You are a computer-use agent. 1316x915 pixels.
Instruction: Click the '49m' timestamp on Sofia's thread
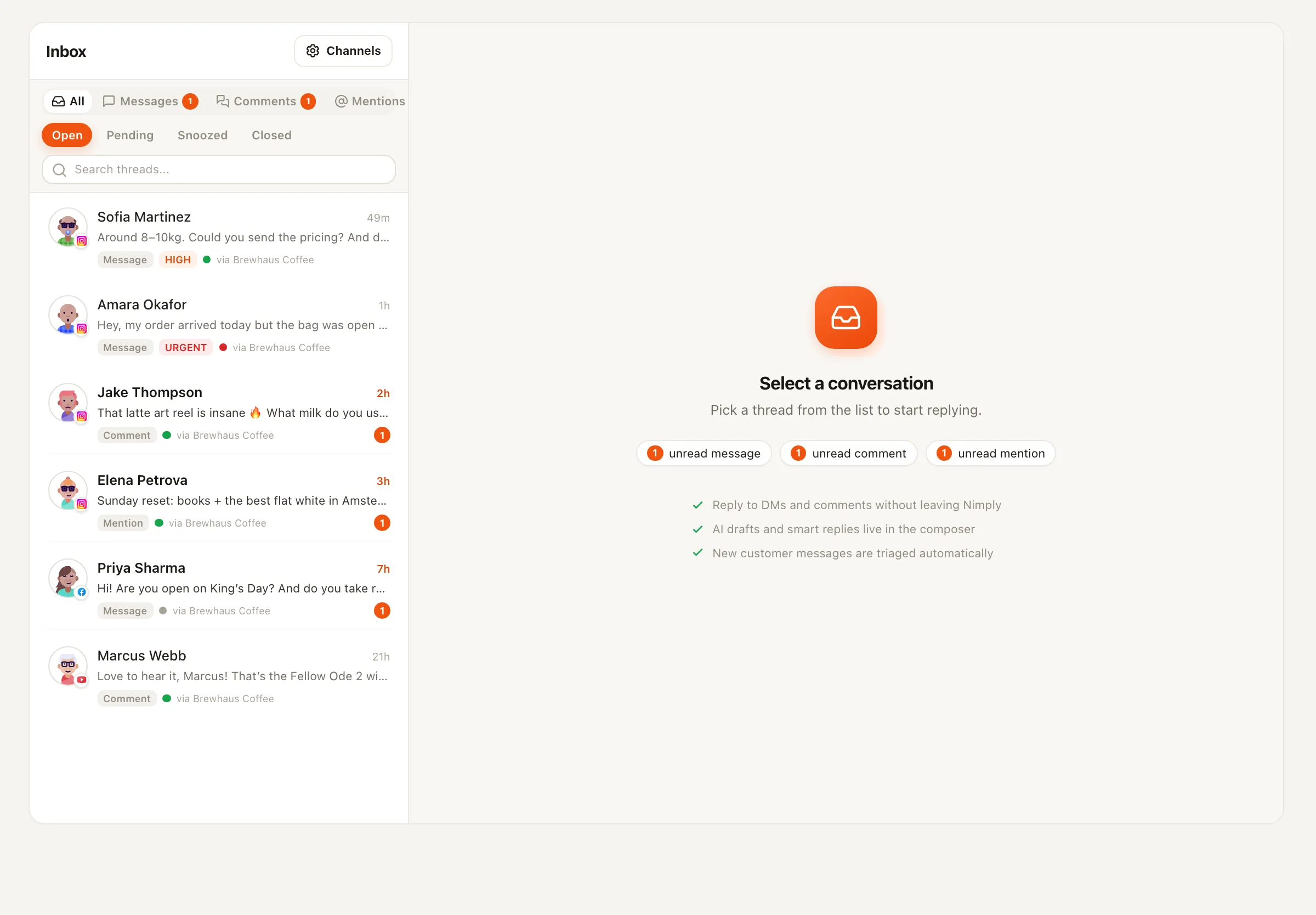click(x=378, y=218)
